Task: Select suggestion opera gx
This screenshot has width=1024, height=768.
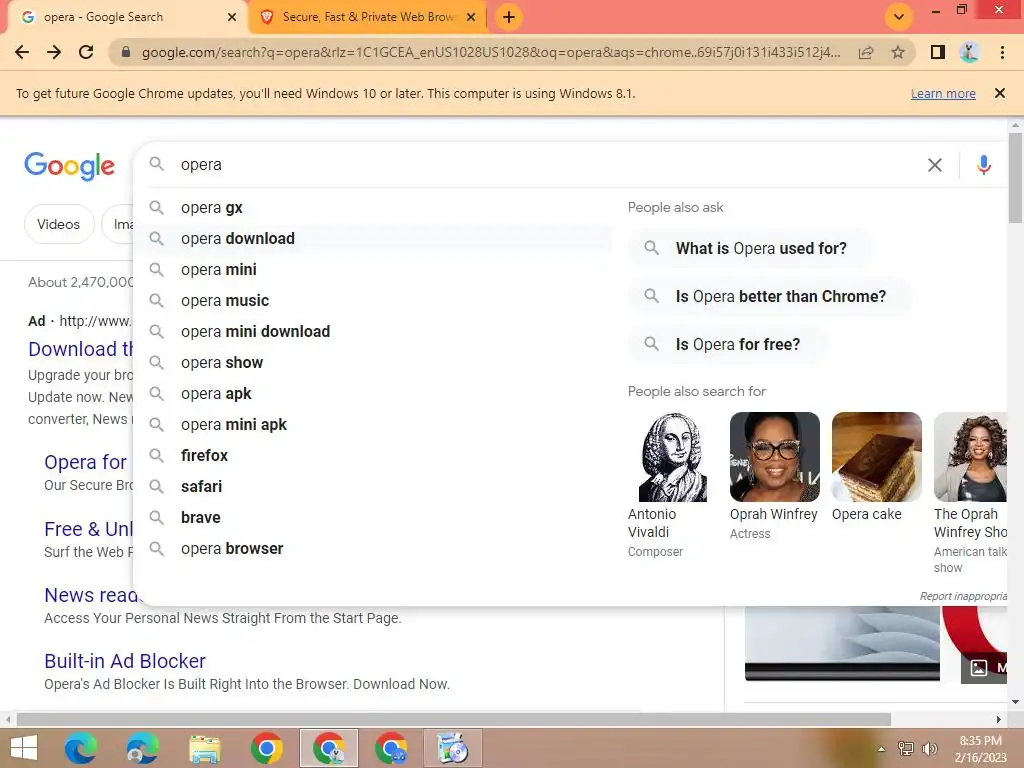Action: click(x=372, y=208)
